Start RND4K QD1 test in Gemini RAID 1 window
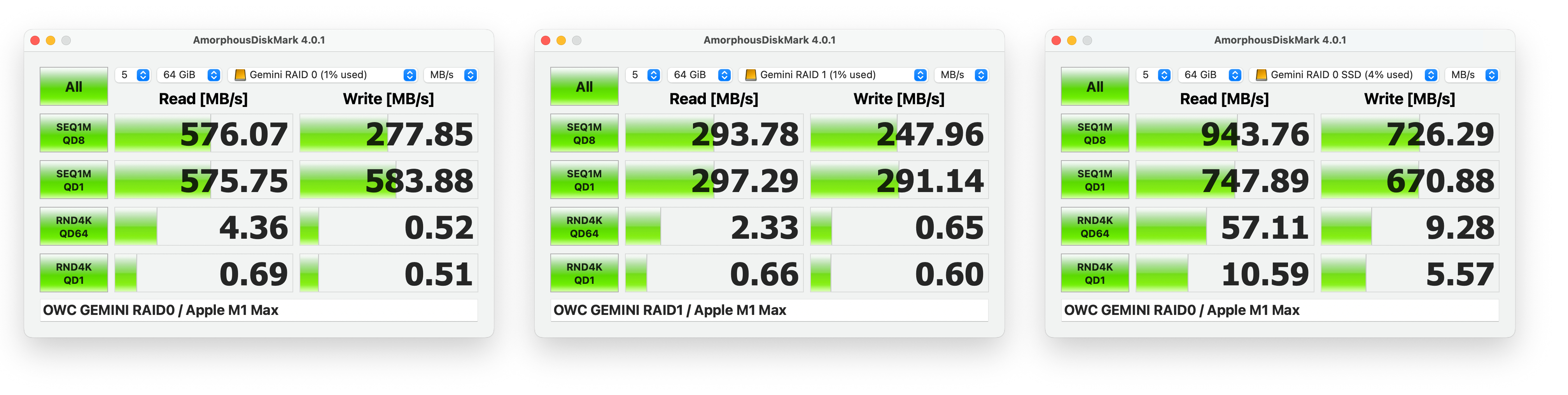This screenshot has width=1568, height=395. coord(584,273)
